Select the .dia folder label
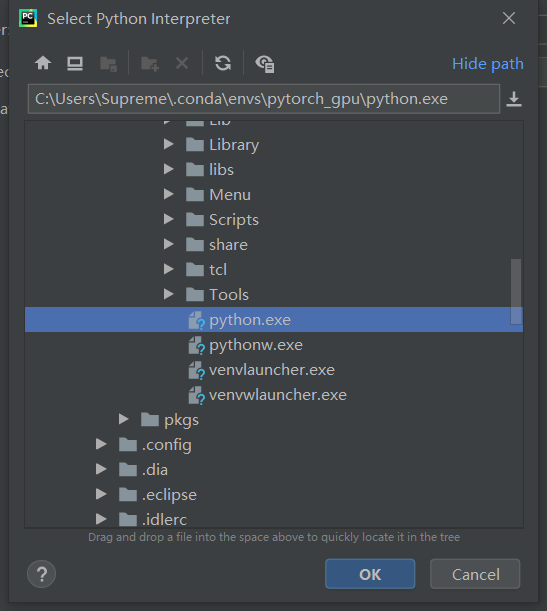 pos(155,470)
